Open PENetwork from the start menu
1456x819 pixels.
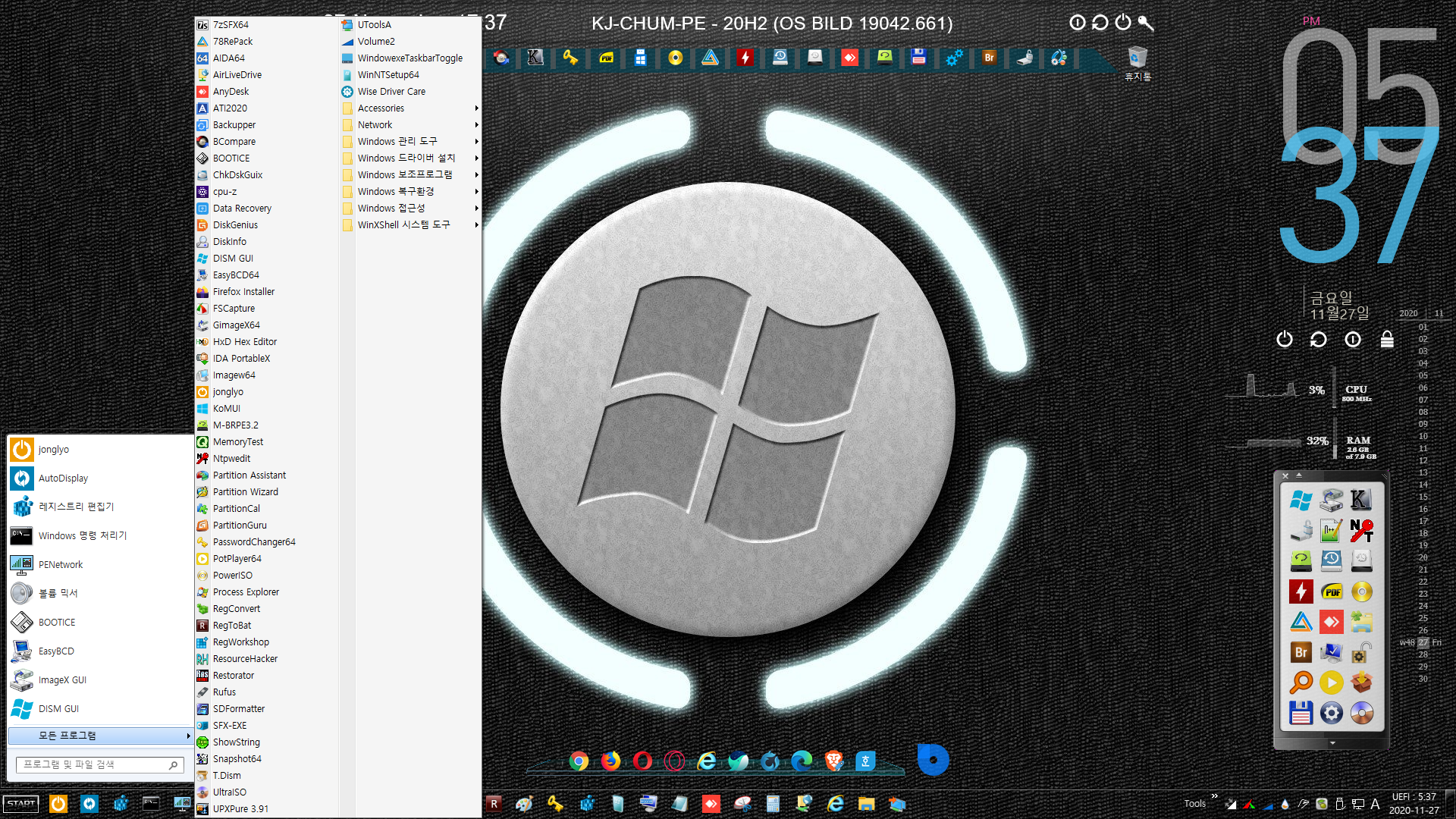[100, 565]
